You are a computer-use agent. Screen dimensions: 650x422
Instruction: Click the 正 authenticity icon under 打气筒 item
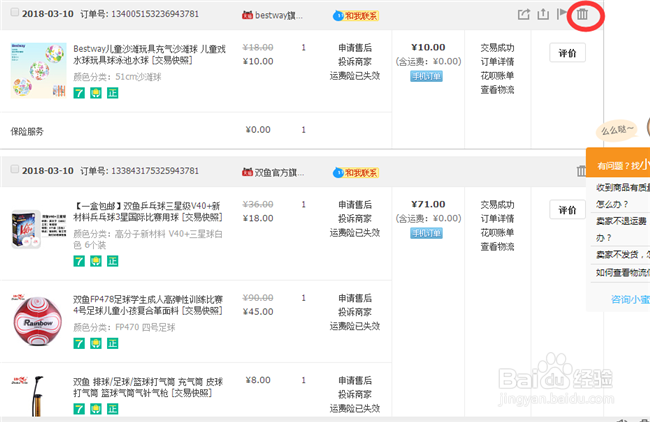tap(112, 409)
